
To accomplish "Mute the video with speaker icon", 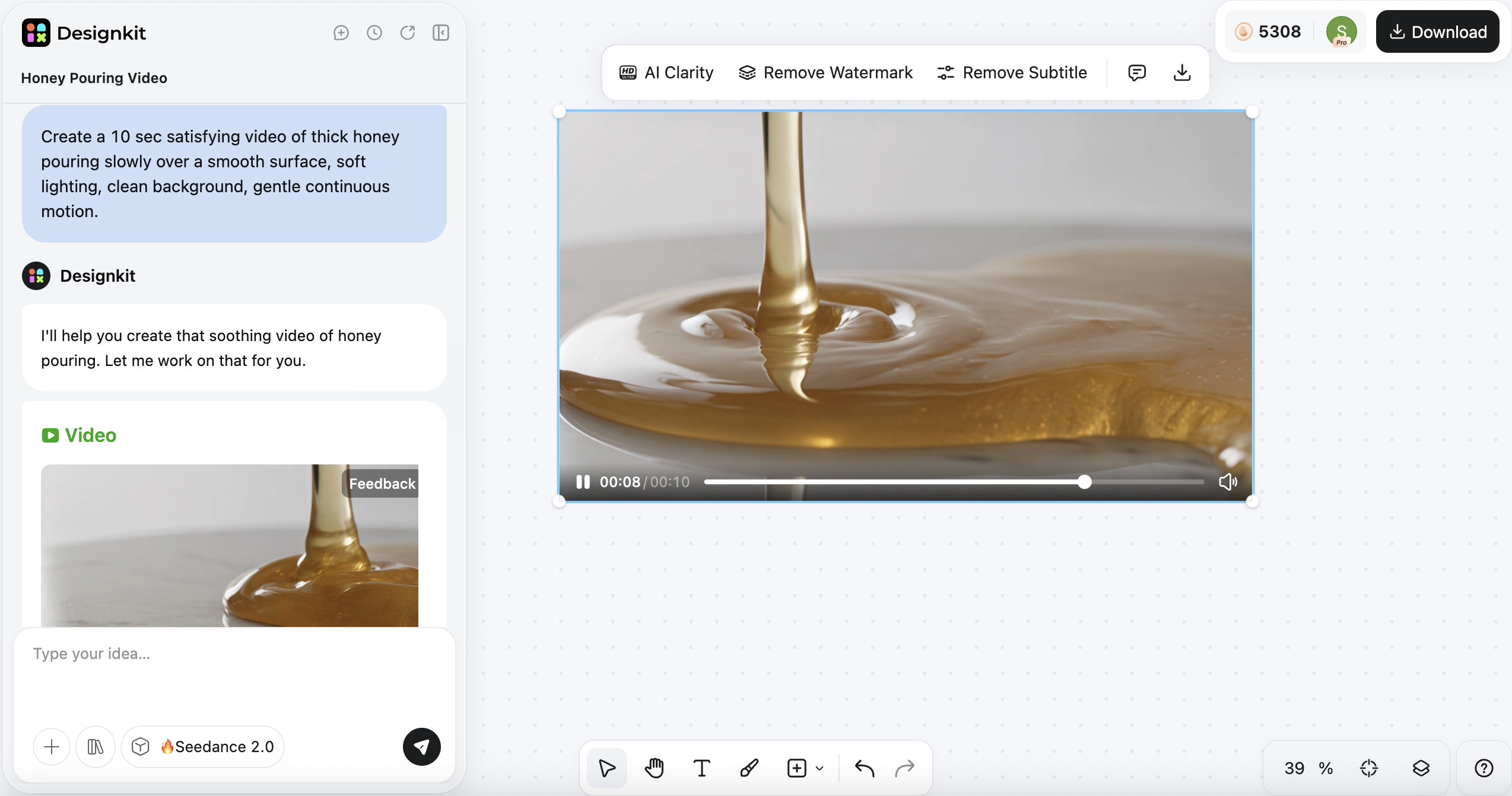I will pos(1228,482).
